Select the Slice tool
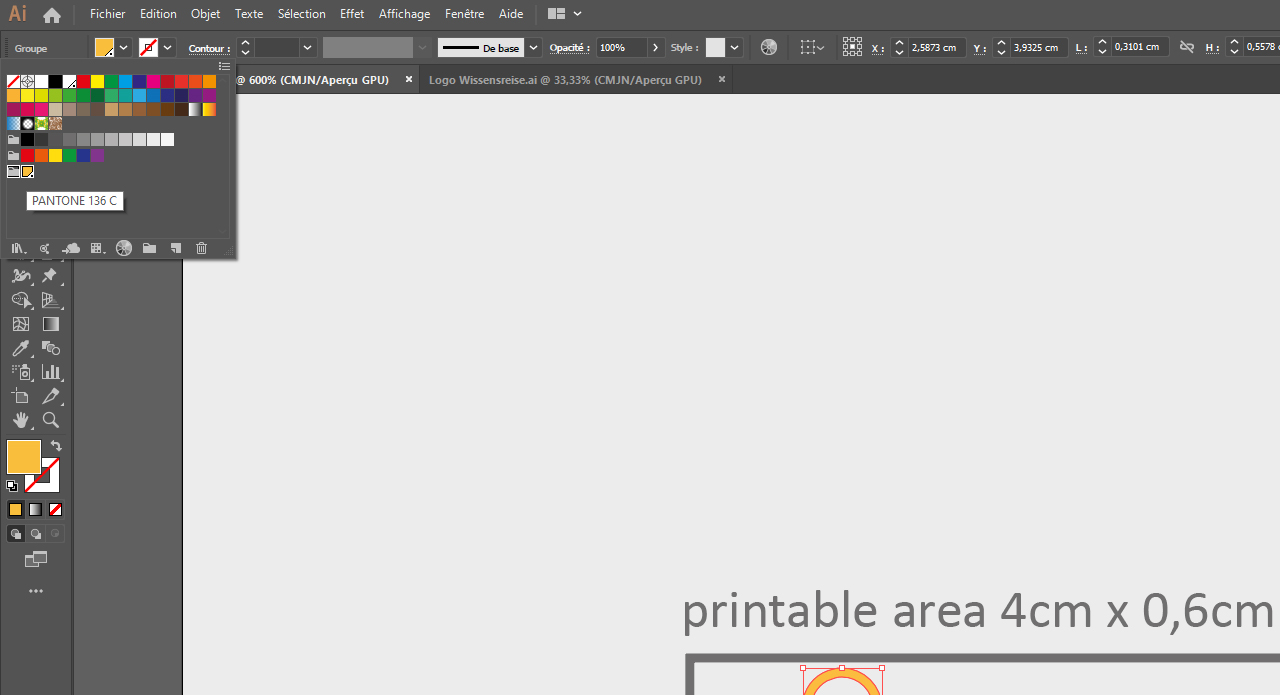 click(50, 396)
